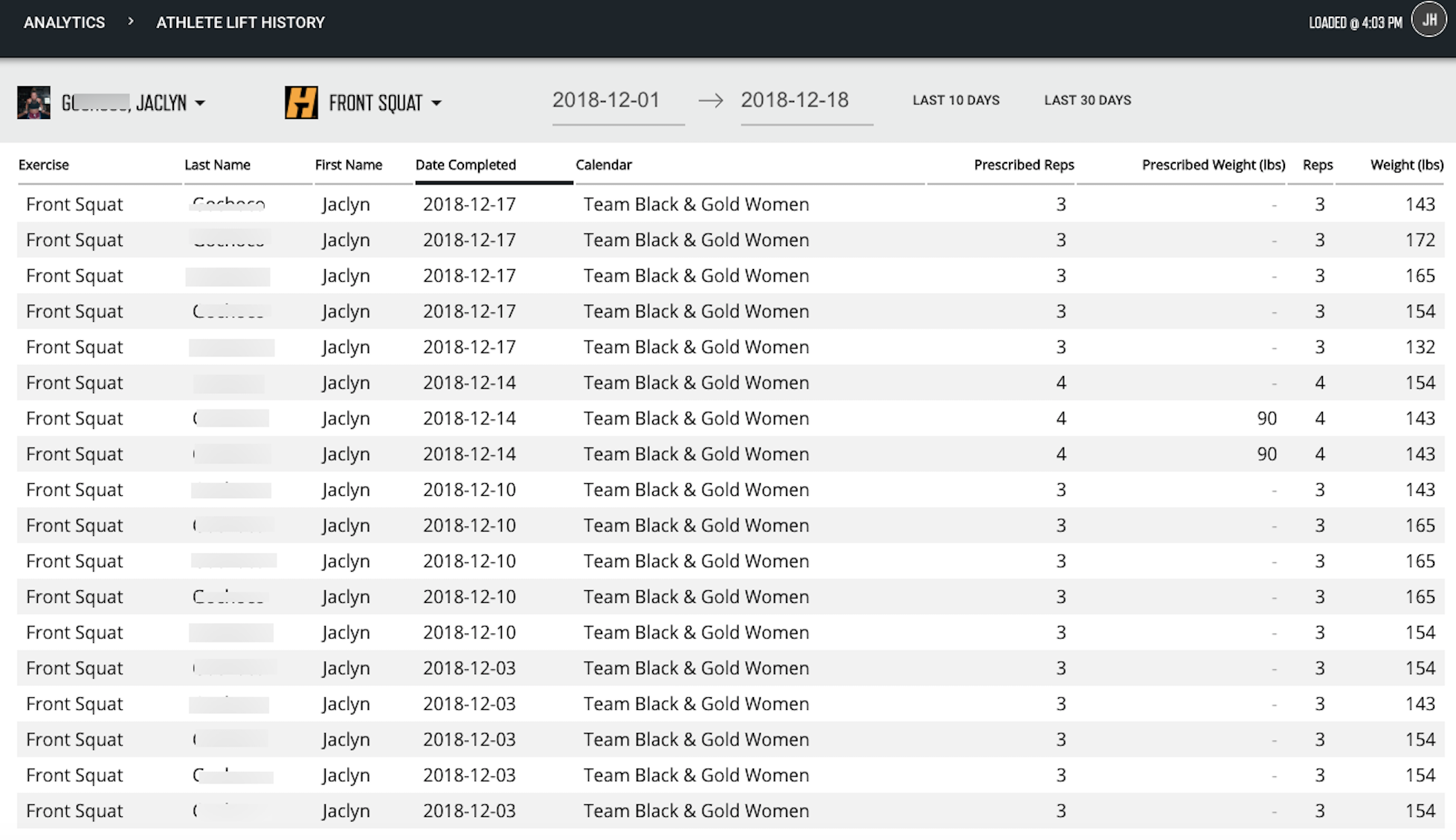The width and height of the screenshot is (1456, 840).
Task: Click the breadcrumb chevron after Analytics
Action: coord(131,22)
